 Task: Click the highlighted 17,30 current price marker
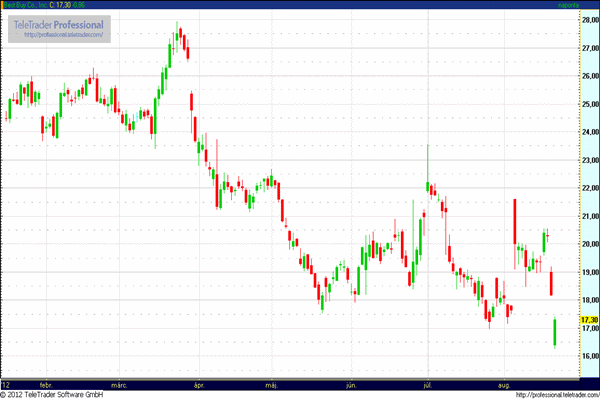[588, 319]
